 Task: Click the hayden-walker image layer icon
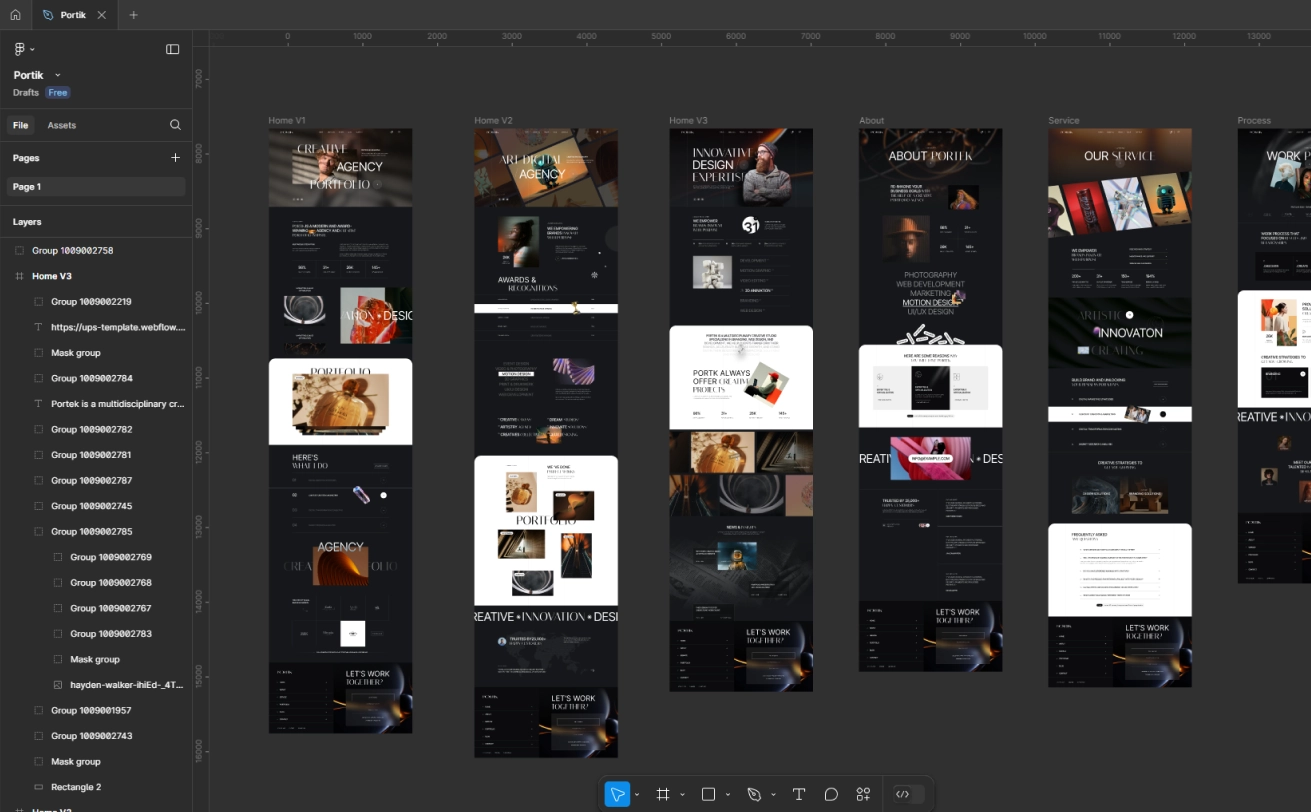tap(57, 685)
